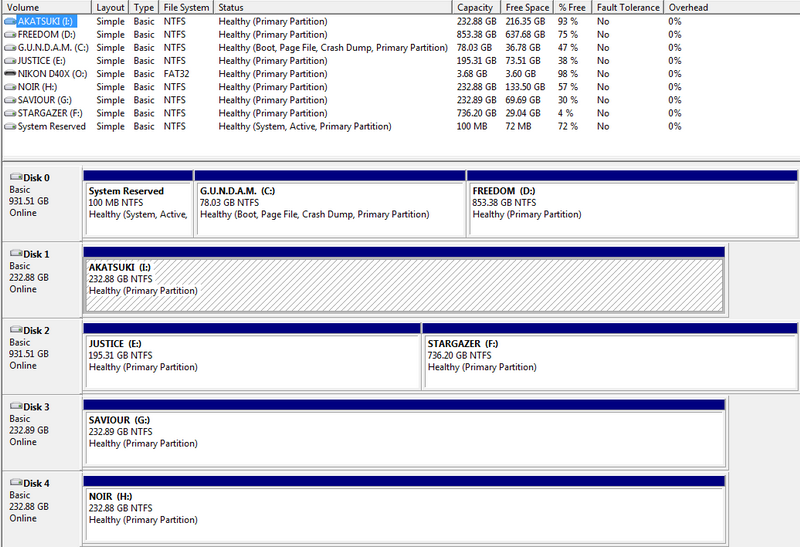Click the SAVIOUR (G:) partition block on Disk 3
This screenshot has height=547, width=800.
click(404, 436)
